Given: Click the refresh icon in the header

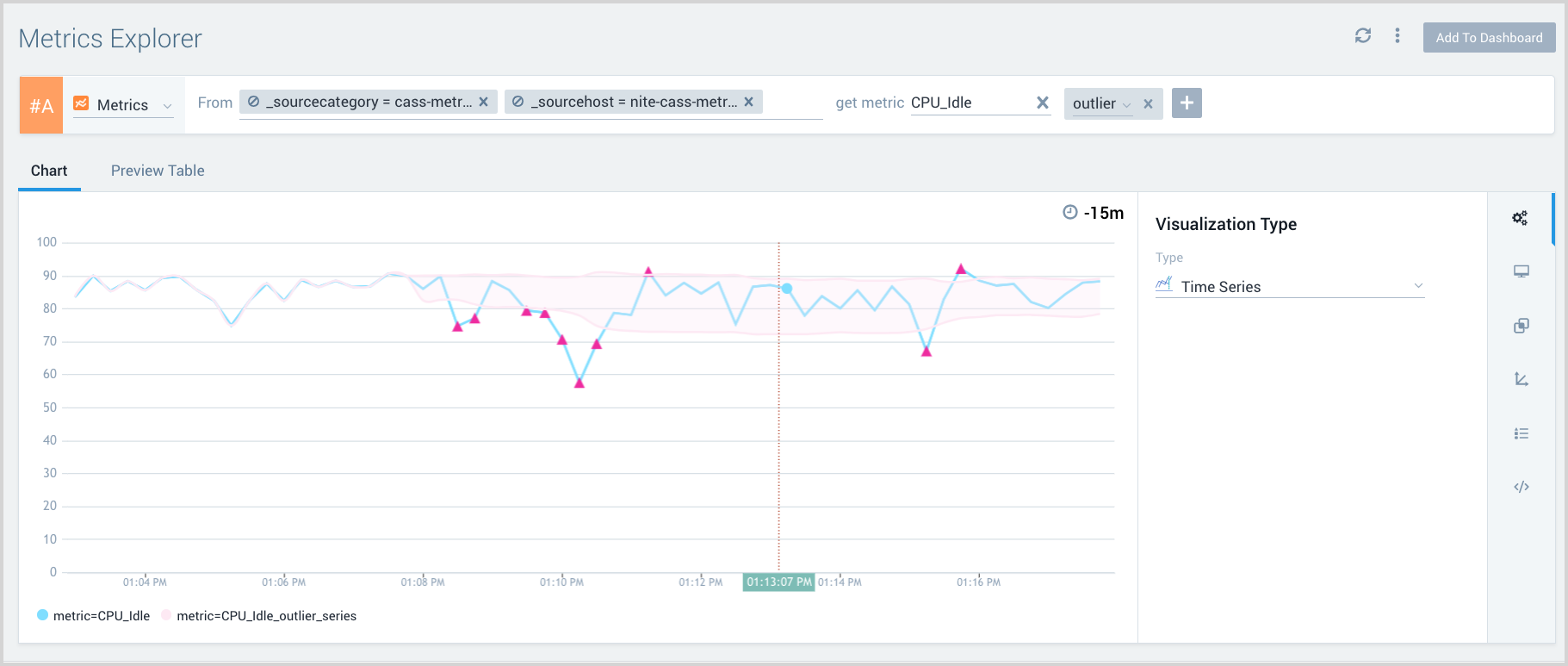Looking at the screenshot, I should pyautogui.click(x=1362, y=36).
